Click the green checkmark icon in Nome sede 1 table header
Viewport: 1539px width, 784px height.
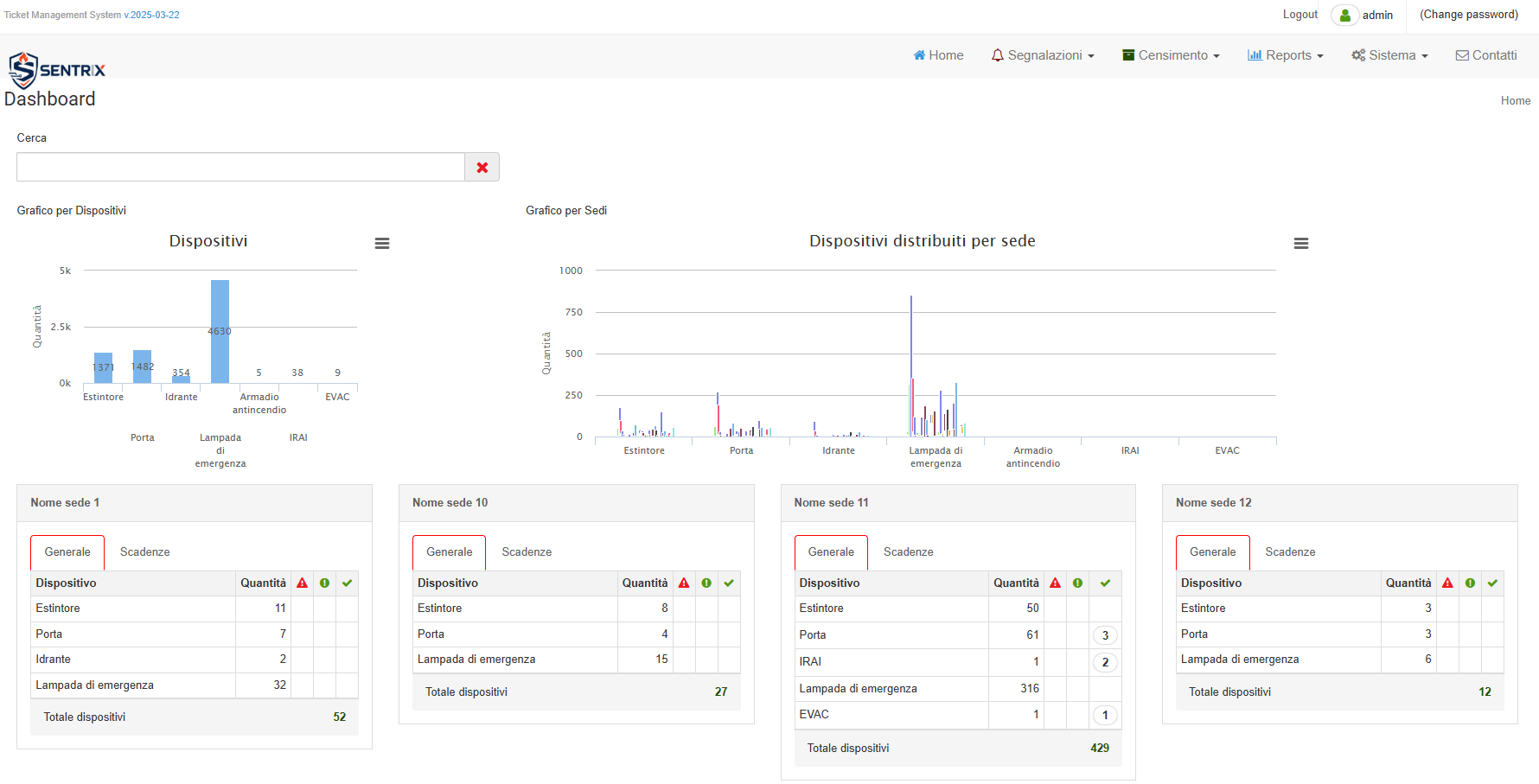[348, 583]
